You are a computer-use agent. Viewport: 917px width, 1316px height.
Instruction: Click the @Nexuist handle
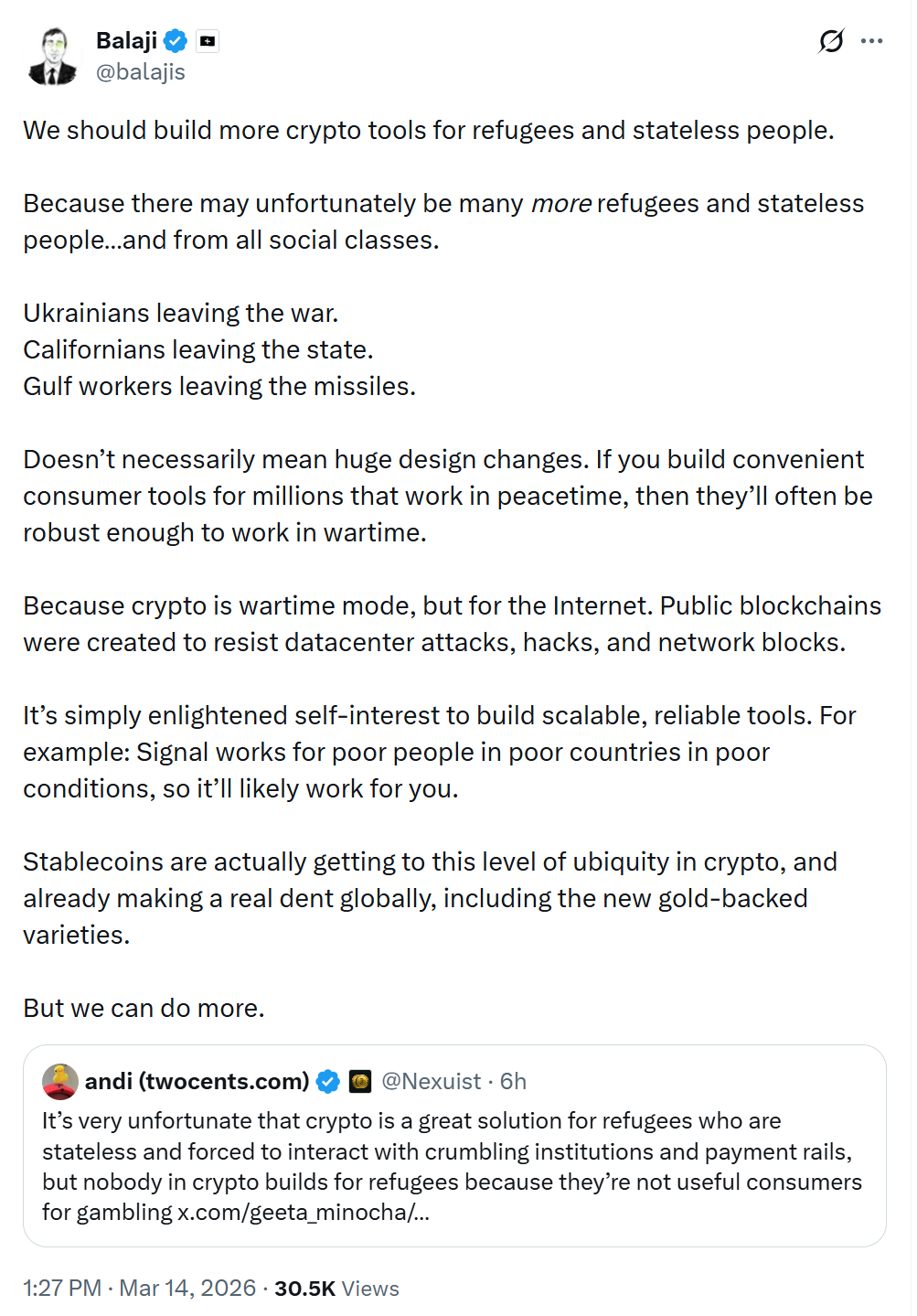pyautogui.click(x=432, y=1081)
